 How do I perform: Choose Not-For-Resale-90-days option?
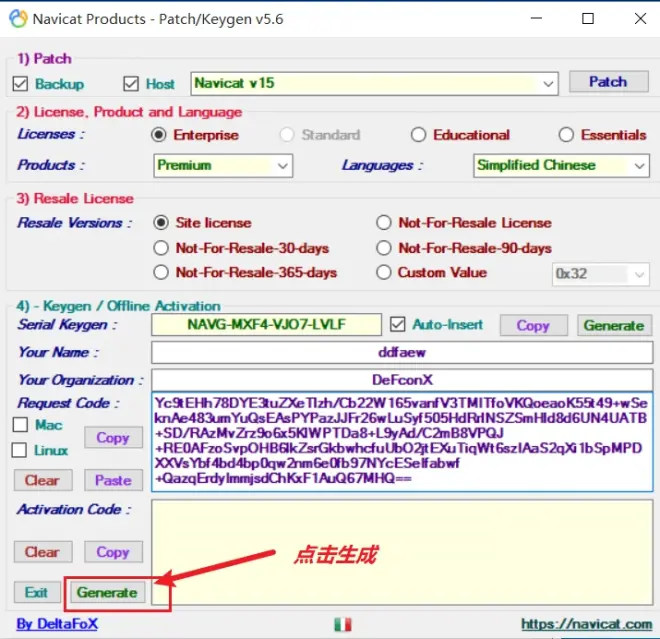coord(383,248)
